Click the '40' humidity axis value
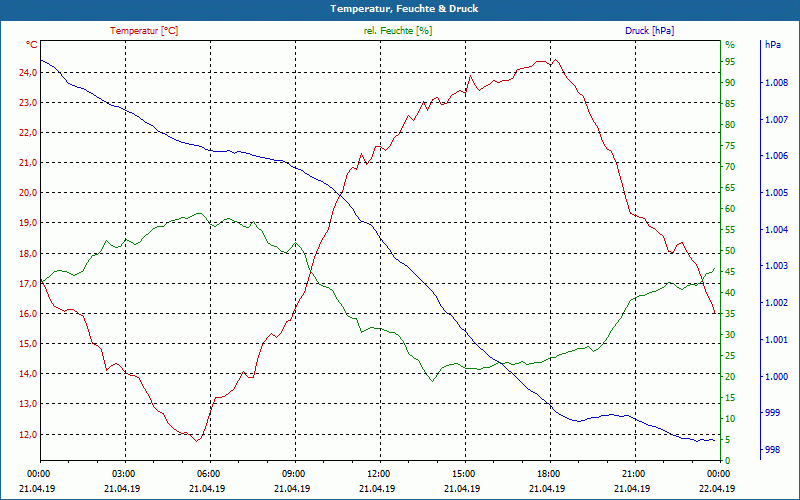800x500 pixels. click(x=730, y=293)
